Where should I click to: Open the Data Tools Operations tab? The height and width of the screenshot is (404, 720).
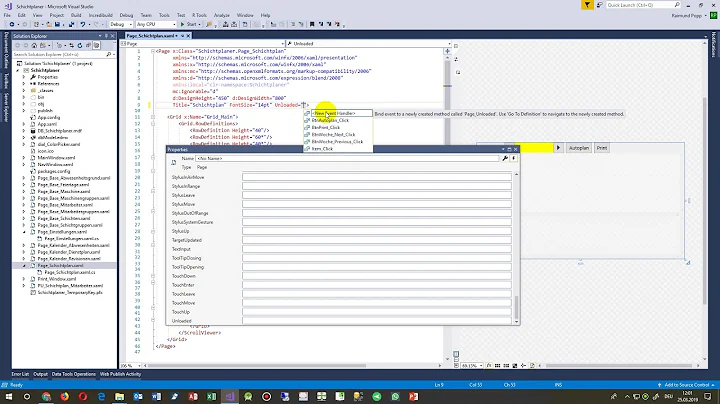pos(73,374)
